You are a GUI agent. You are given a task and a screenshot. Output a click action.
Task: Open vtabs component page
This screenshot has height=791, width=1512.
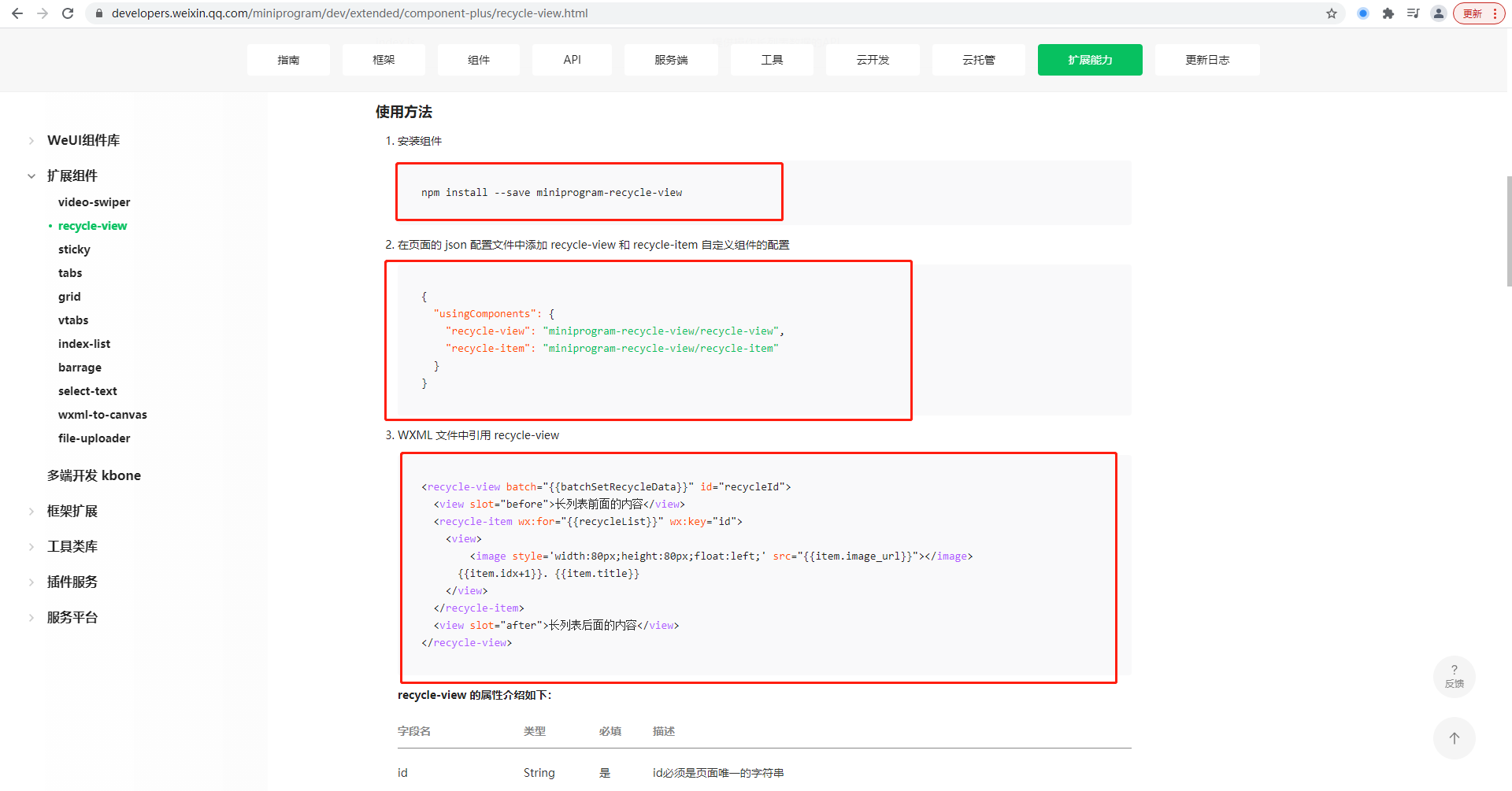tap(73, 320)
